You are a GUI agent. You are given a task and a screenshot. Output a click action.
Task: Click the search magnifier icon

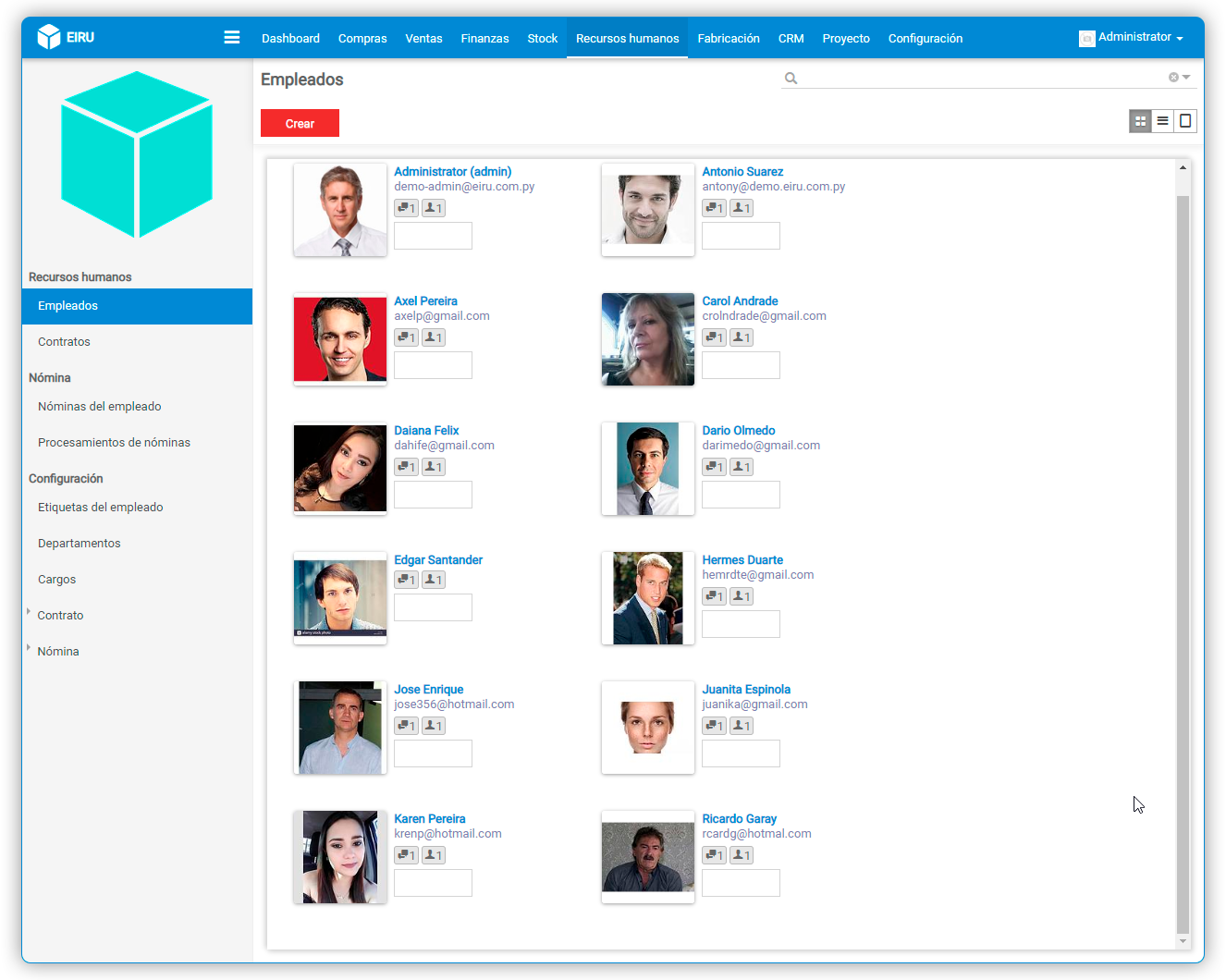[x=791, y=79]
